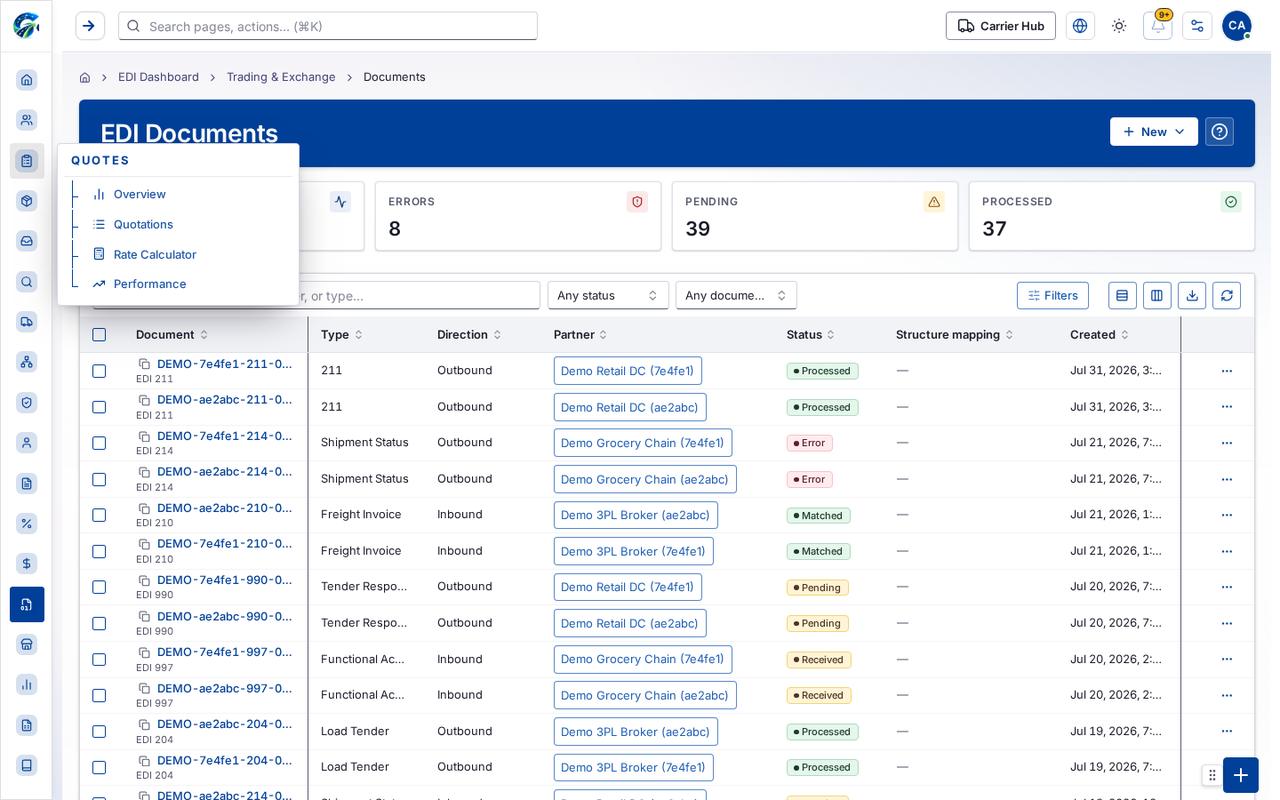Check the box for the DEMO-ae2abc-211 row
This screenshot has width=1280, height=800.
(99, 407)
